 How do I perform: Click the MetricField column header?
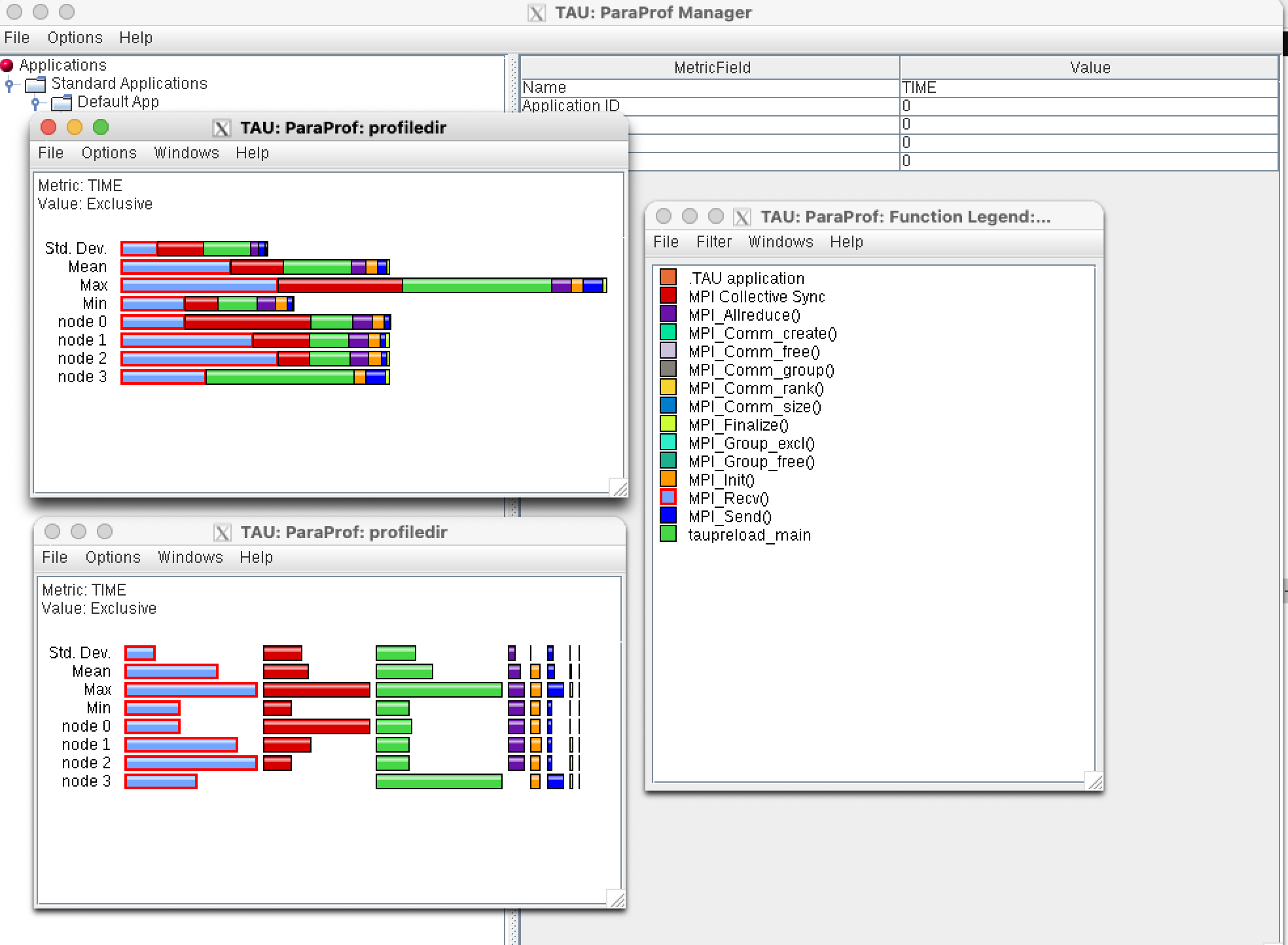(711, 68)
